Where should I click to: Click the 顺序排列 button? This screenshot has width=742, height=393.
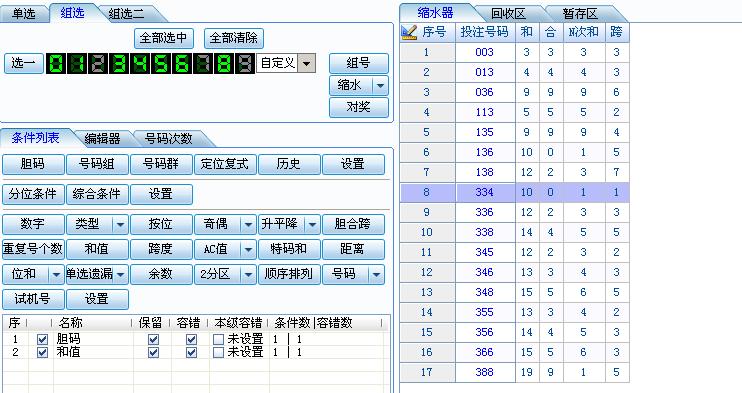[x=289, y=274]
